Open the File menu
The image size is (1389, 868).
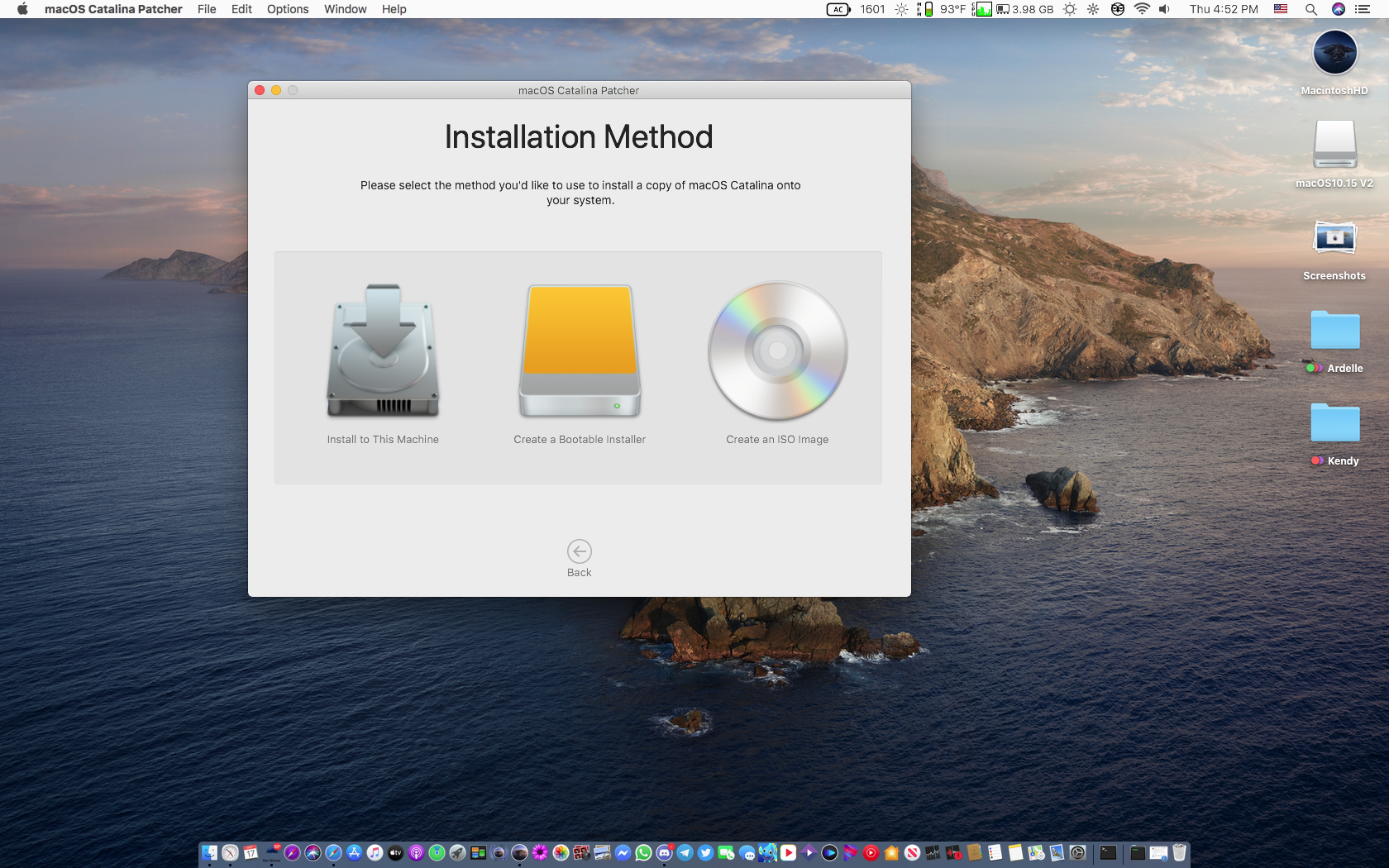[x=207, y=9]
